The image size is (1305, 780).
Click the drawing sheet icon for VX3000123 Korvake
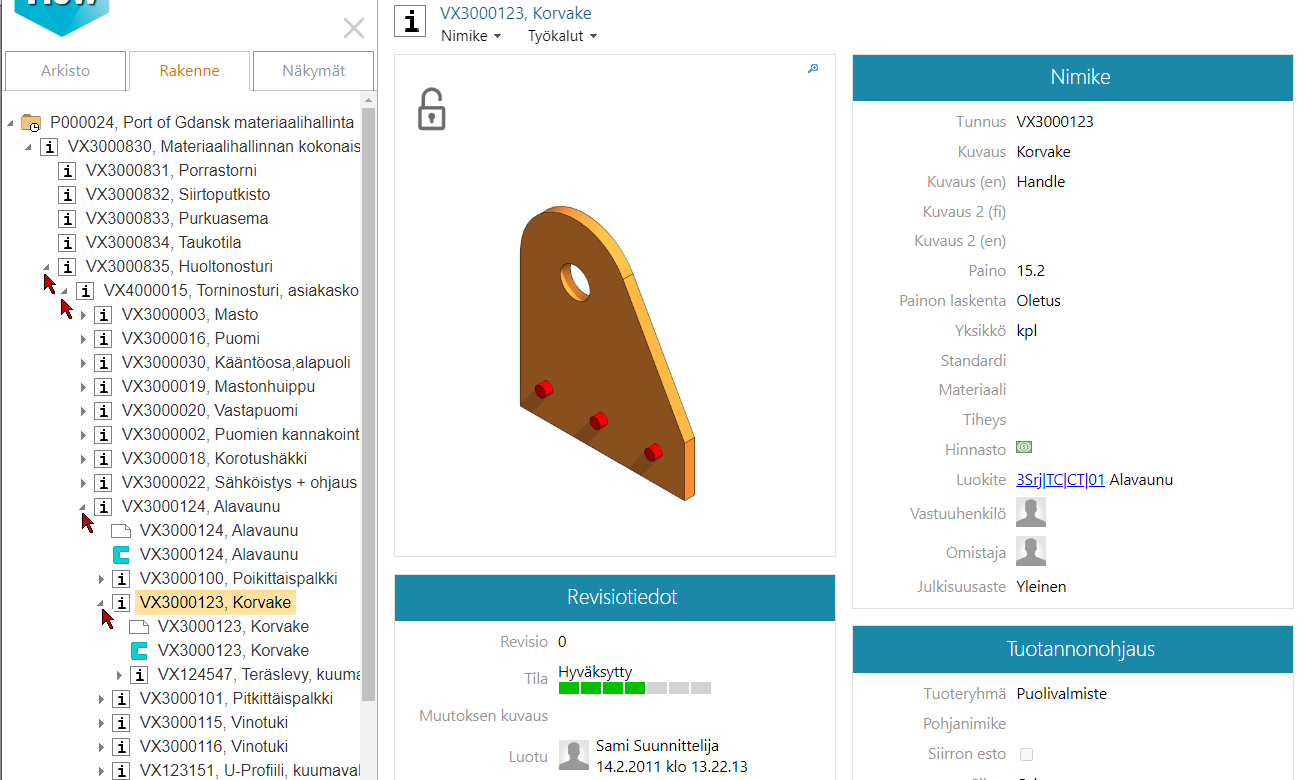[x=139, y=627]
